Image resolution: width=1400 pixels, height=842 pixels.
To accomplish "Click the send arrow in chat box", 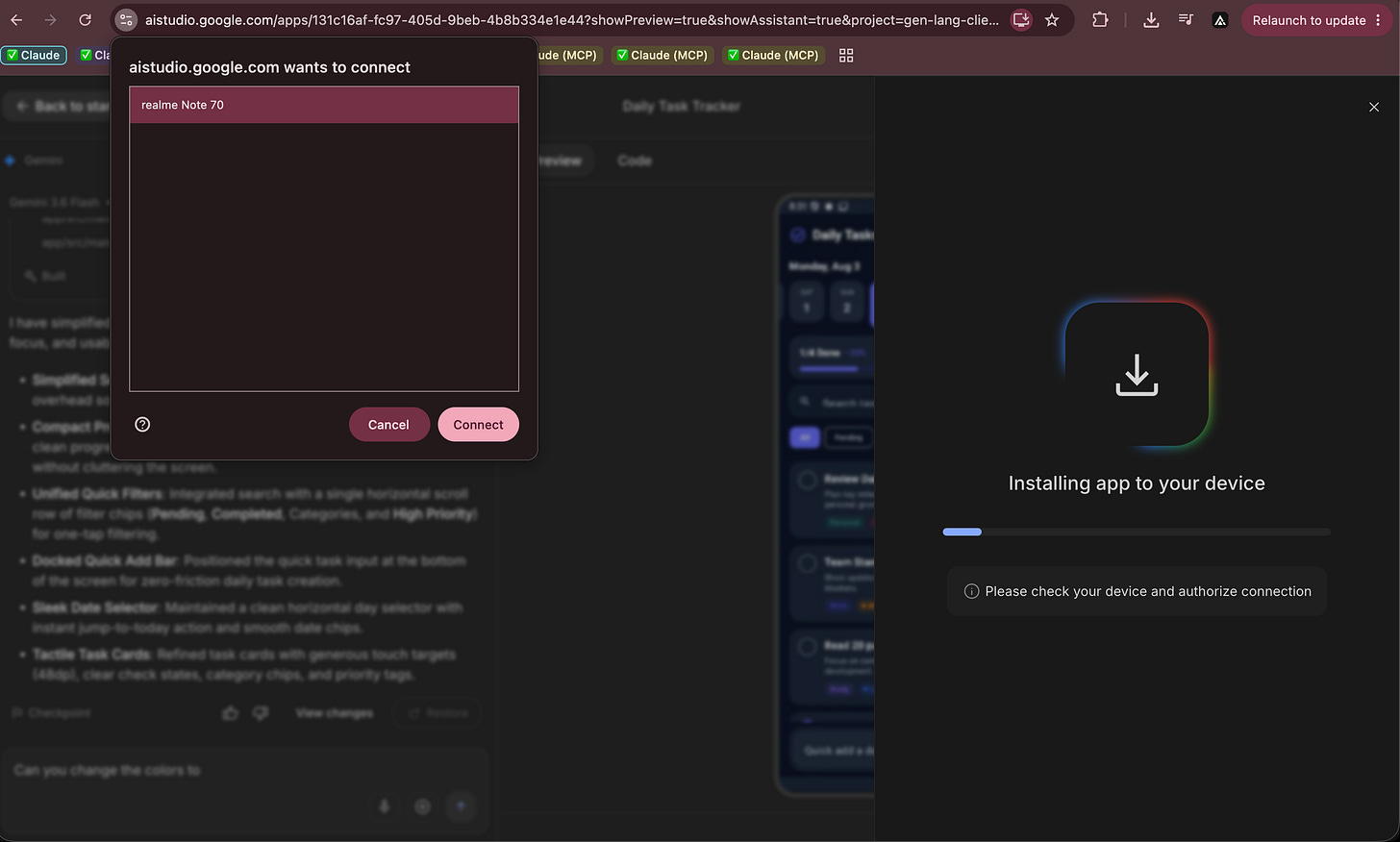I will point(461,806).
